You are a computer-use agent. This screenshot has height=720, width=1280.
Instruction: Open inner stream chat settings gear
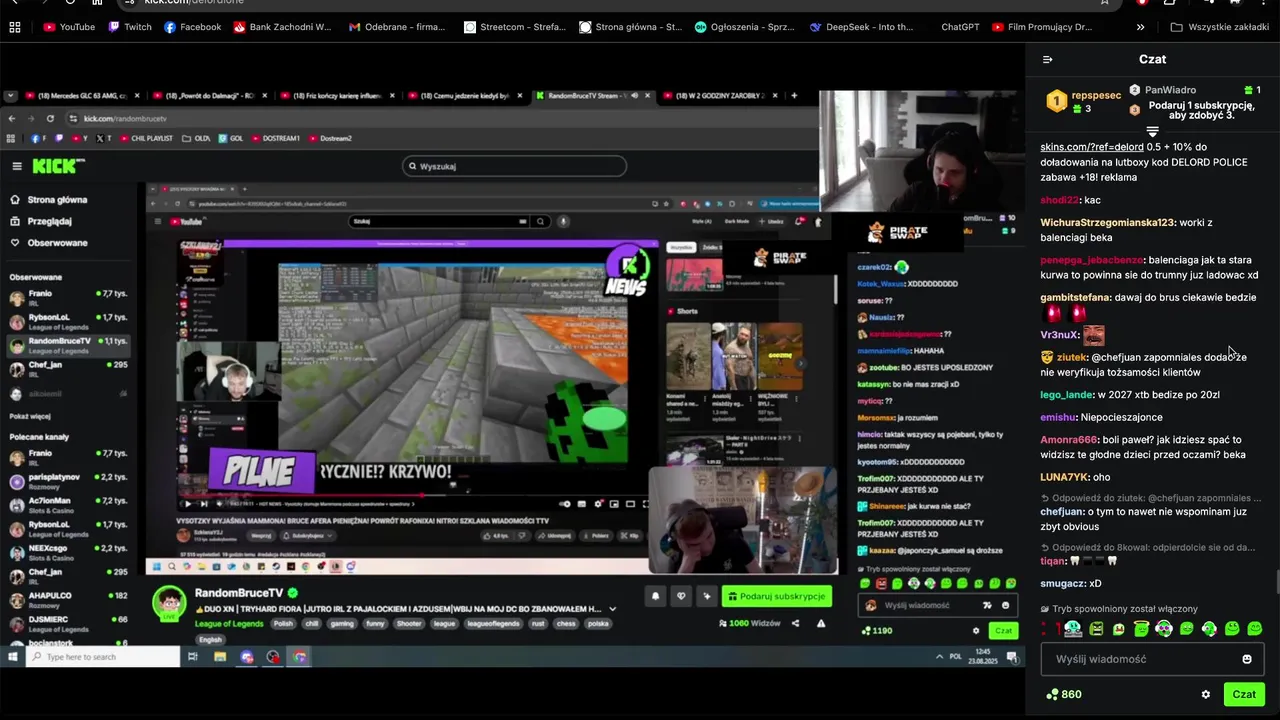pos(976,630)
